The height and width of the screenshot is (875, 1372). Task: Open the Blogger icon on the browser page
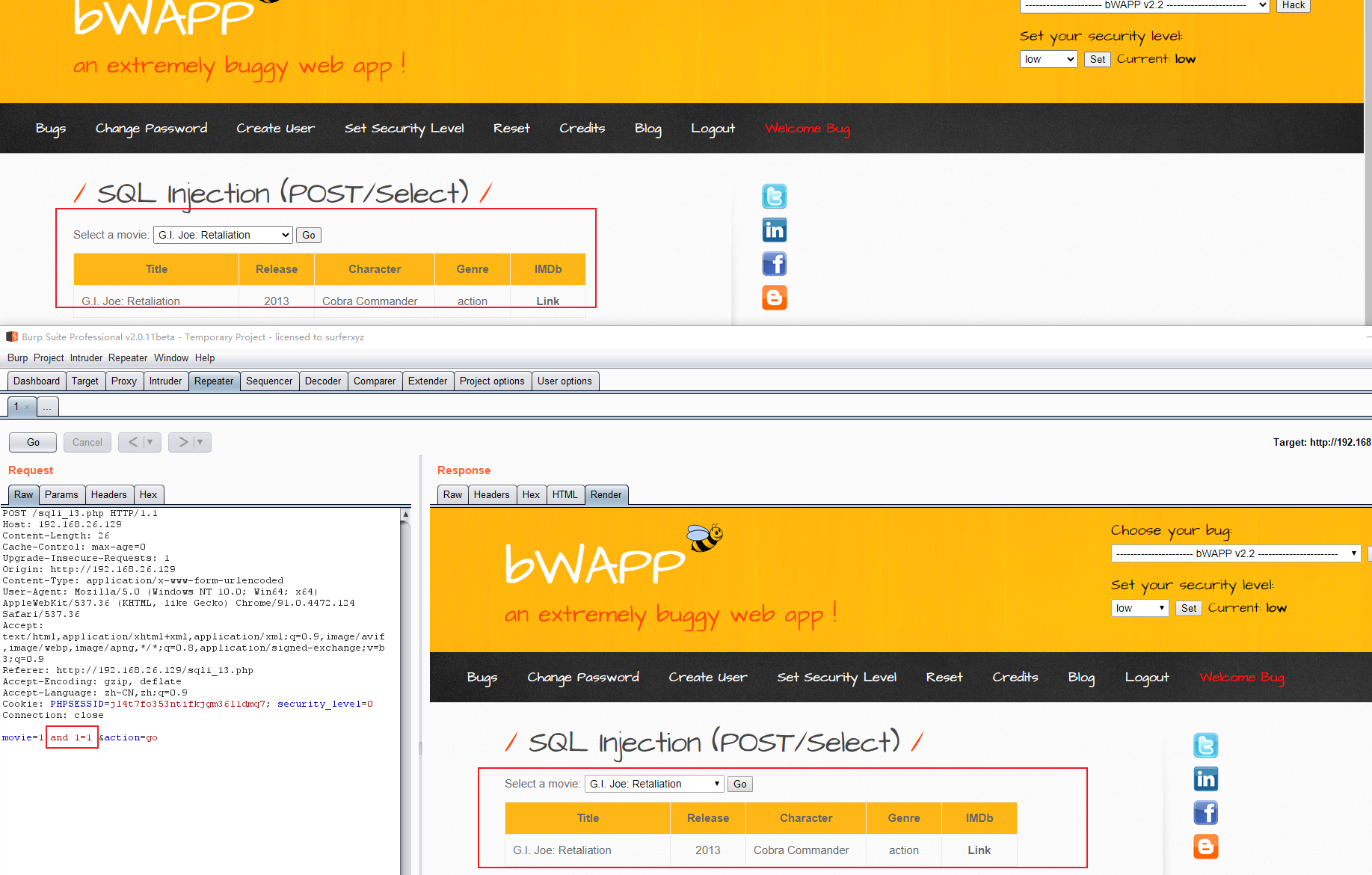coord(774,297)
